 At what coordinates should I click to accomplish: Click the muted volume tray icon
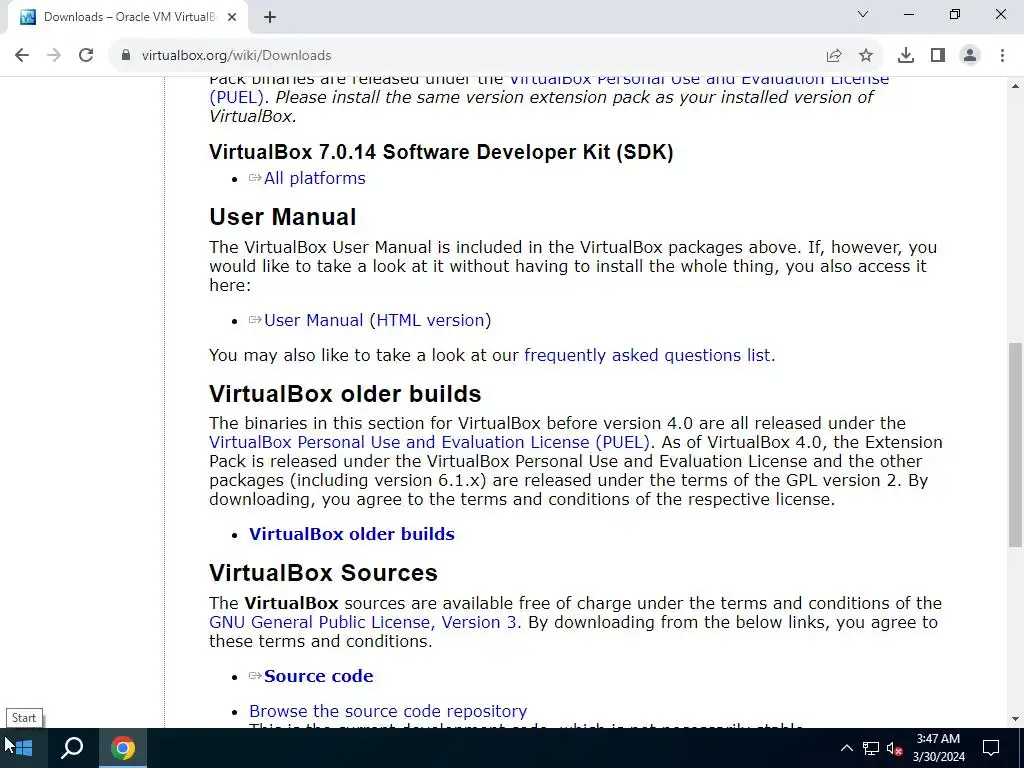[895, 748]
